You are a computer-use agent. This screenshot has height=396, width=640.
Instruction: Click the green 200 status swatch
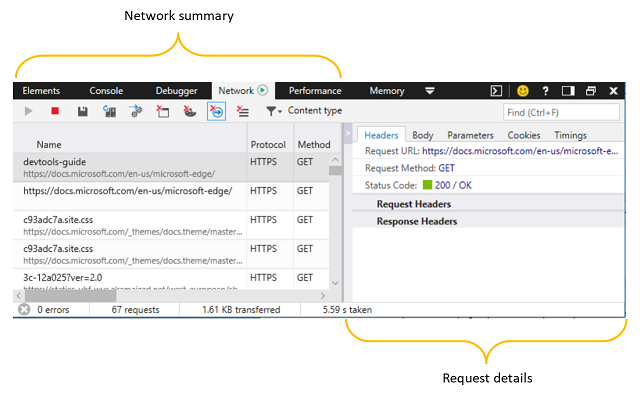coord(427,185)
